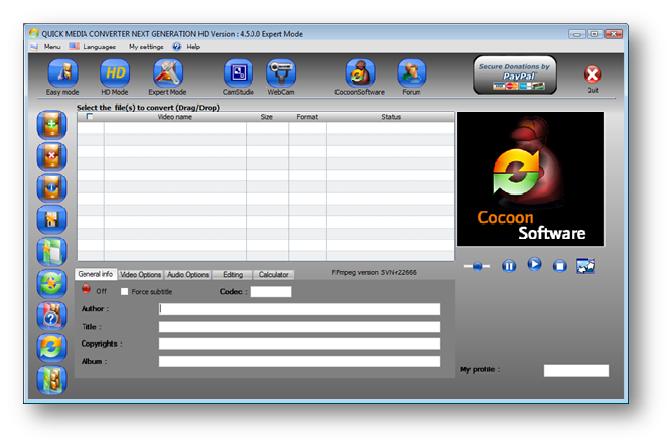Click the preview position slider
This screenshot has width=672, height=446.
pos(477,266)
